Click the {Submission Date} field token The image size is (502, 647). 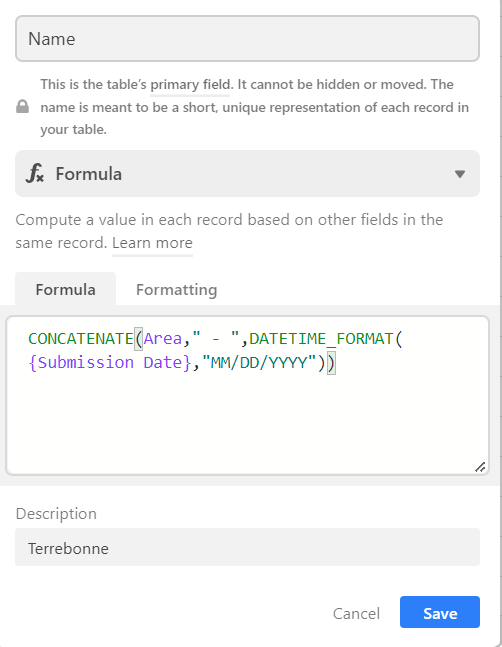click(110, 363)
